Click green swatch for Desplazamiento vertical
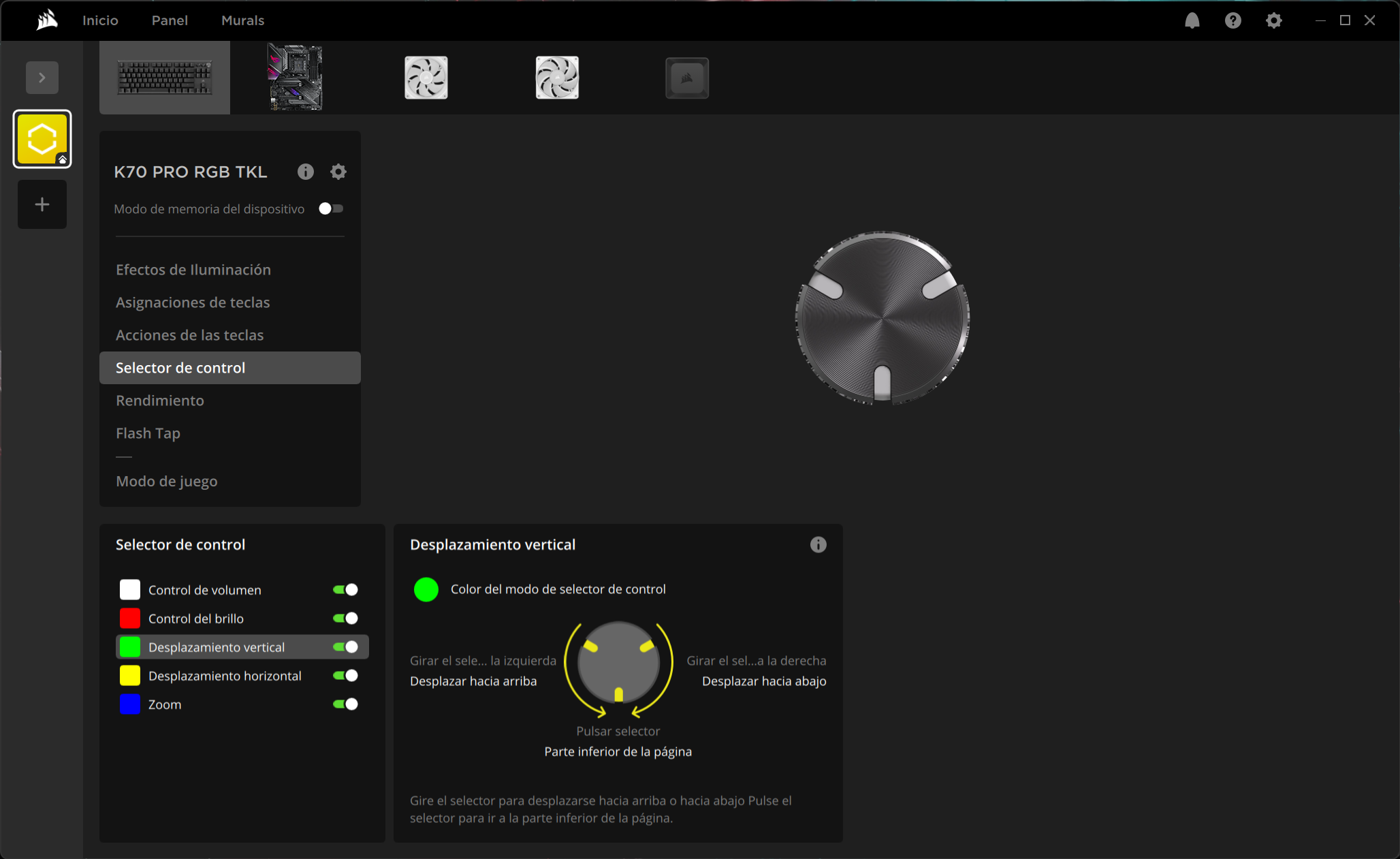The height and width of the screenshot is (859, 1400). [130, 647]
